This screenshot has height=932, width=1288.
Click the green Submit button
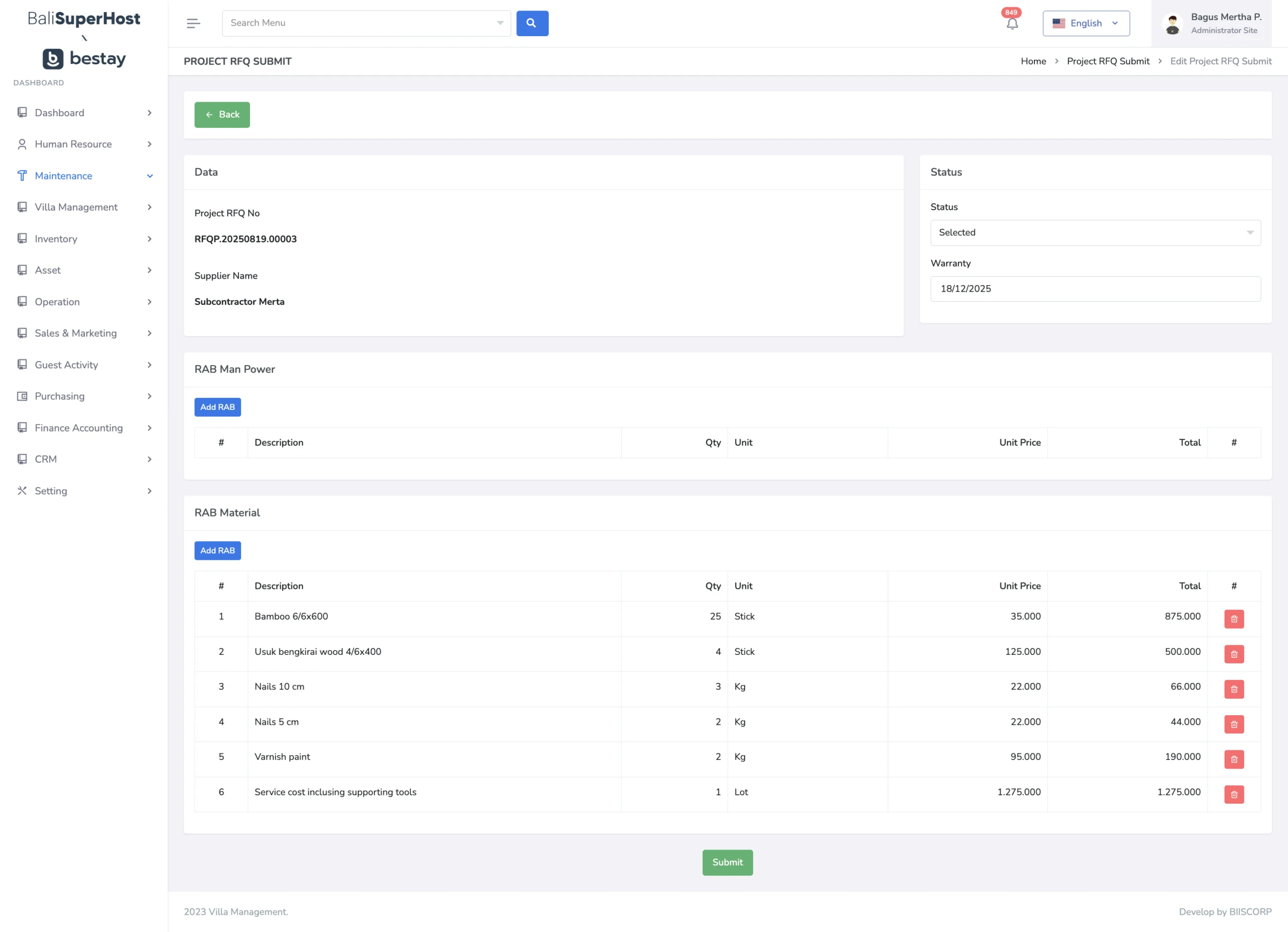[728, 862]
